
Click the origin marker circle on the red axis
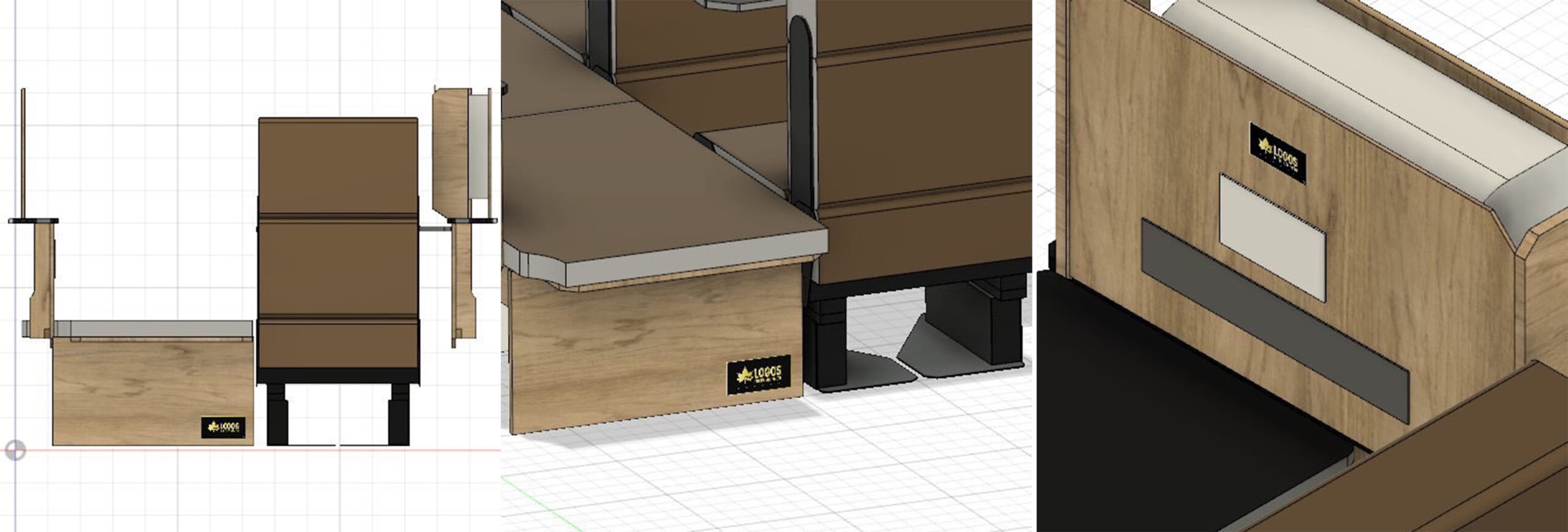(15, 450)
